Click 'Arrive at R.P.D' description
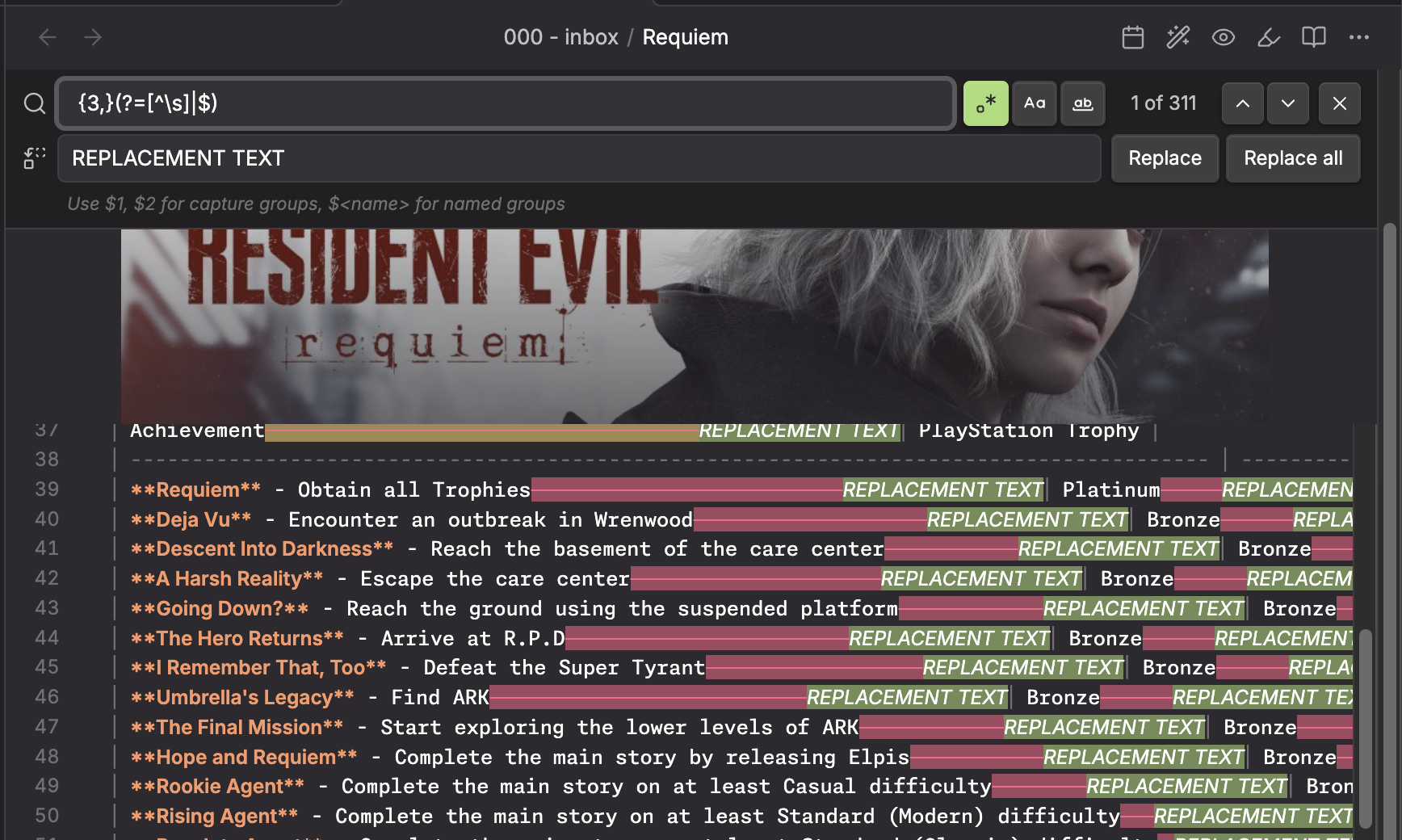 pos(473,639)
